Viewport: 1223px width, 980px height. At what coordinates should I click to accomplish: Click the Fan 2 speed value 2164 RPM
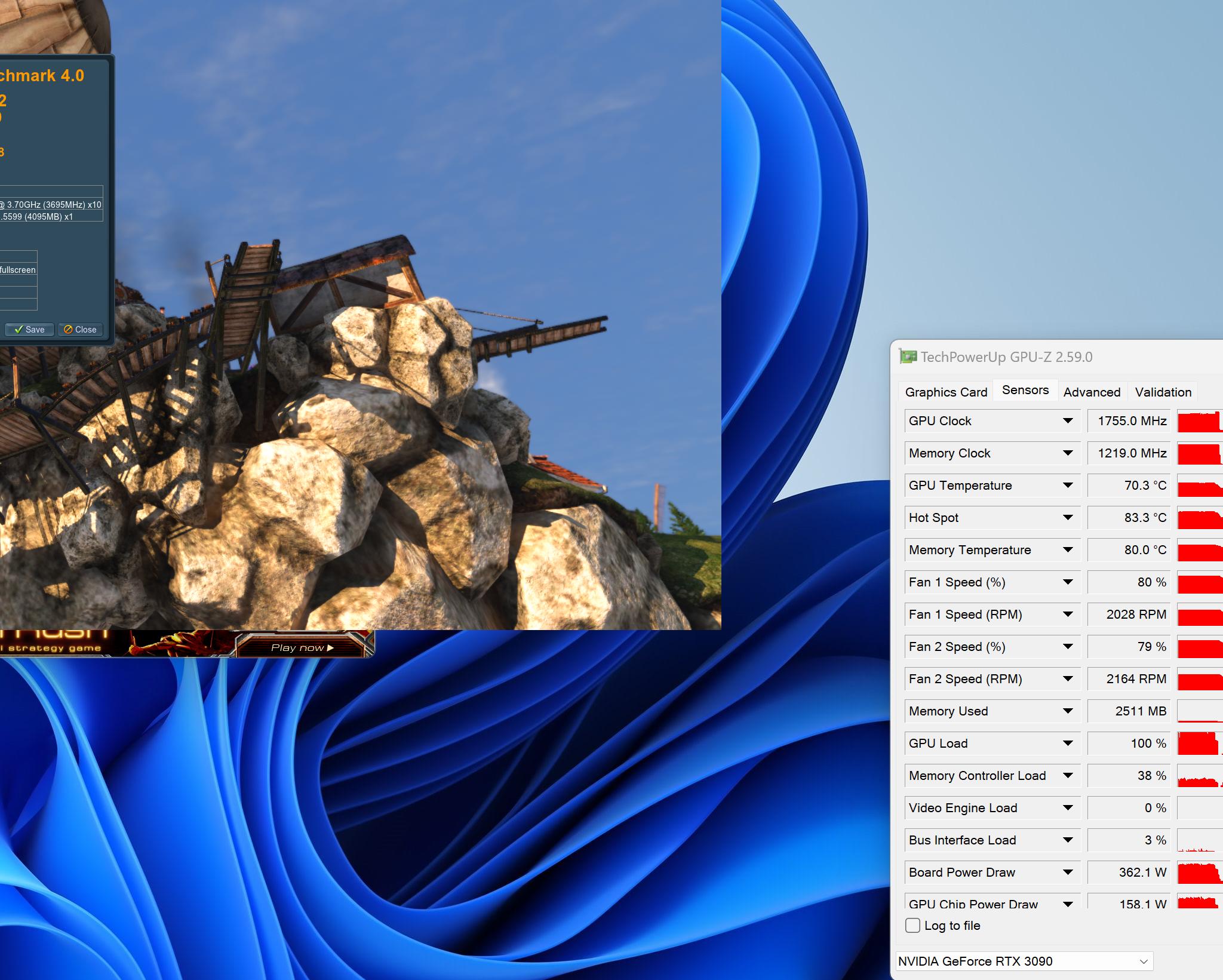click(1129, 679)
